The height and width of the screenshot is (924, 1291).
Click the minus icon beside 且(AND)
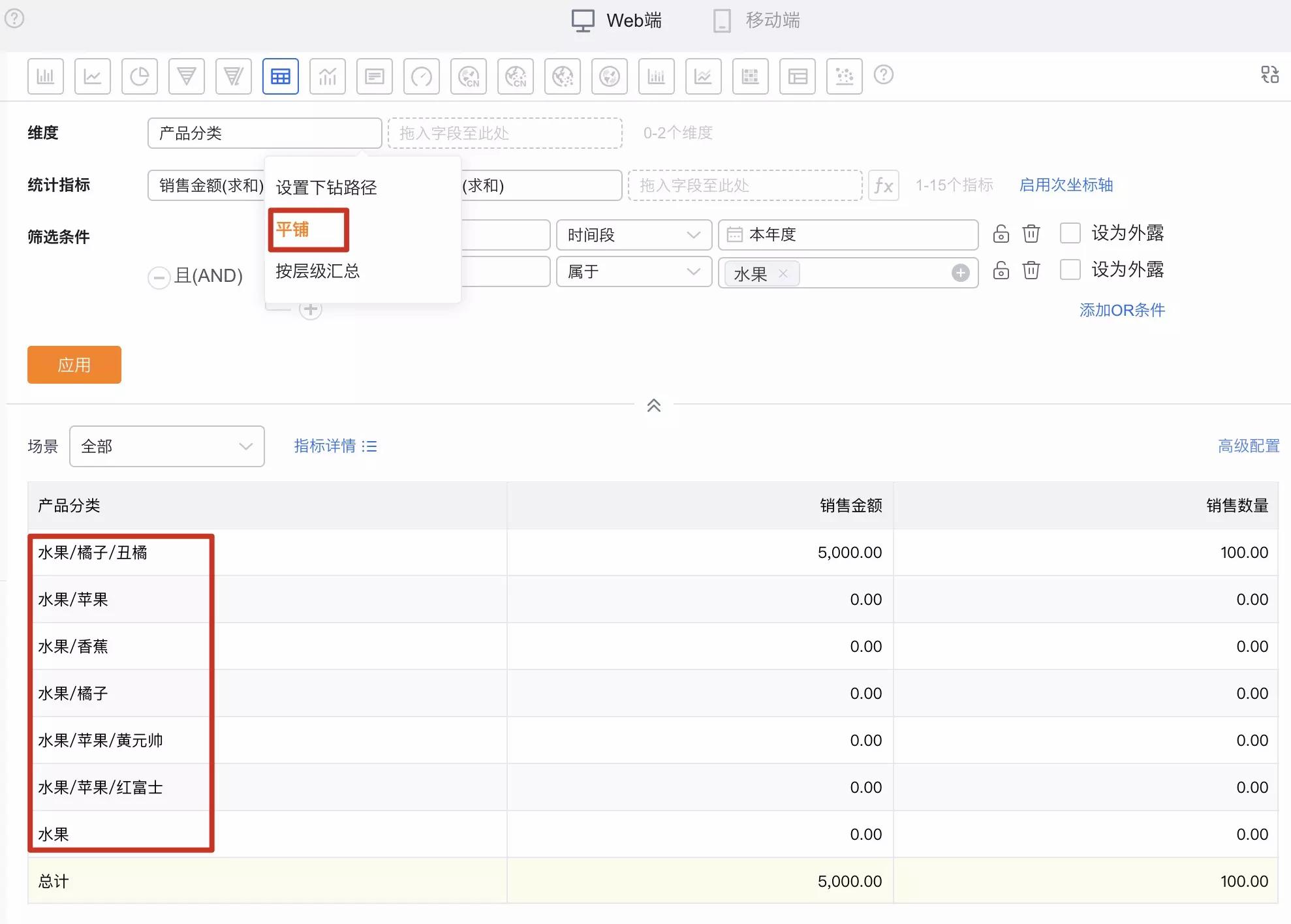(x=159, y=277)
